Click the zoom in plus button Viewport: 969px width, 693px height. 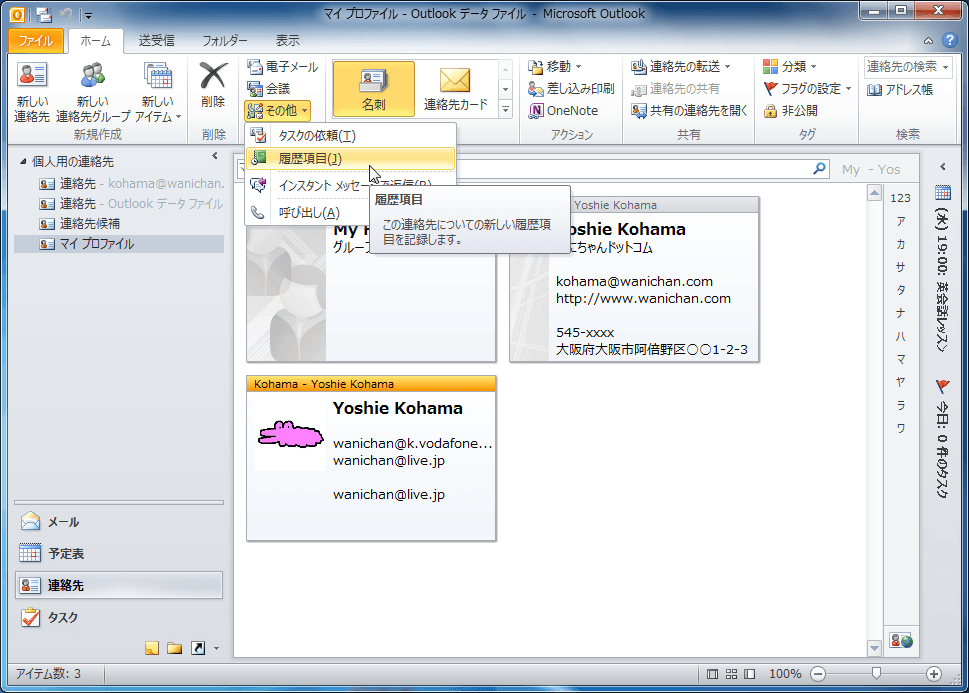pyautogui.click(x=934, y=674)
